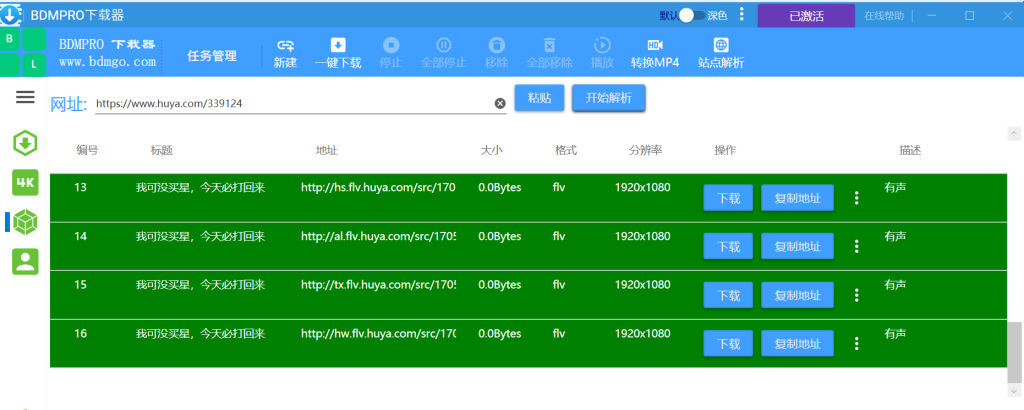Click 下载 button for row 14

728,246
